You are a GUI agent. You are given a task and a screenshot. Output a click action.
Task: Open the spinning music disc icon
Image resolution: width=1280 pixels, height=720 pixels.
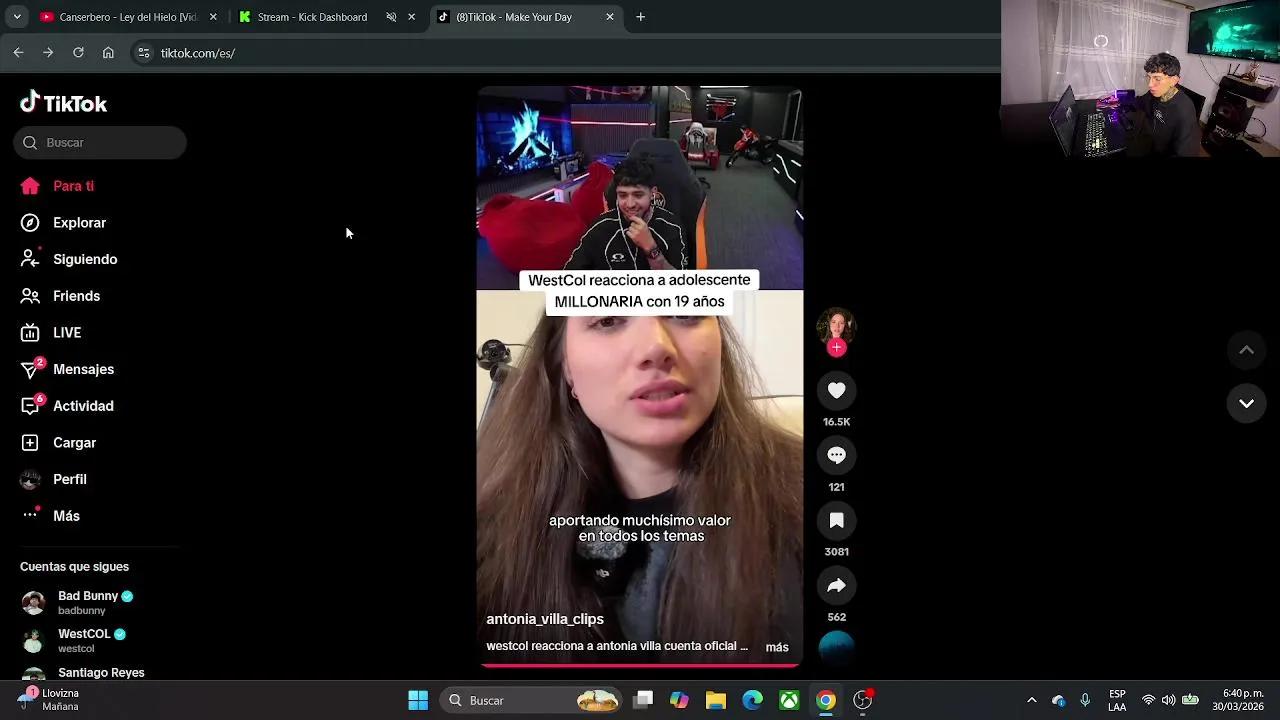(x=836, y=647)
